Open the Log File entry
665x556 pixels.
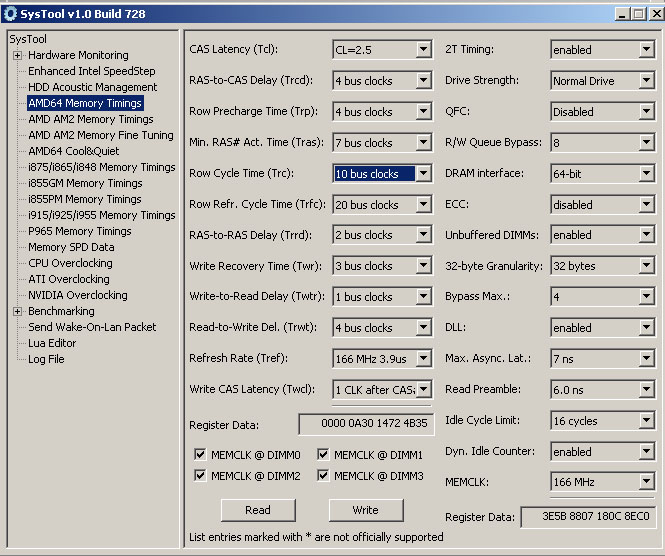click(46, 359)
